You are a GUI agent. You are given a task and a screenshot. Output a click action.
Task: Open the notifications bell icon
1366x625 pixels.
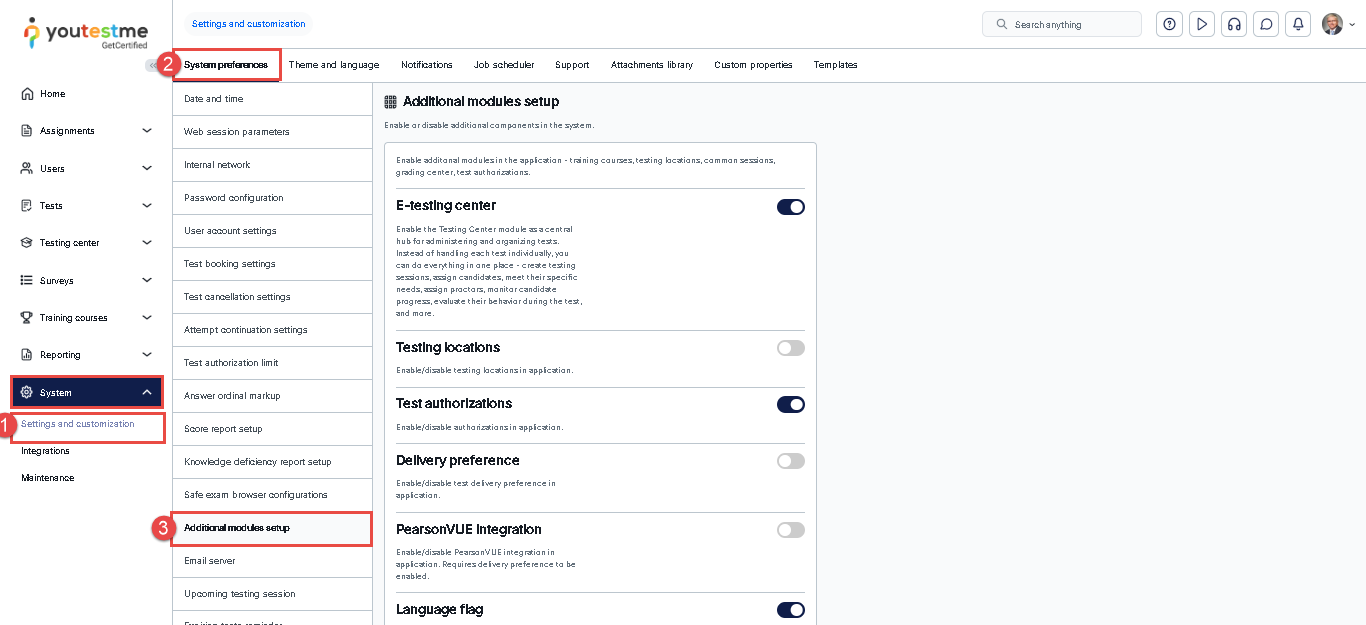(1298, 24)
